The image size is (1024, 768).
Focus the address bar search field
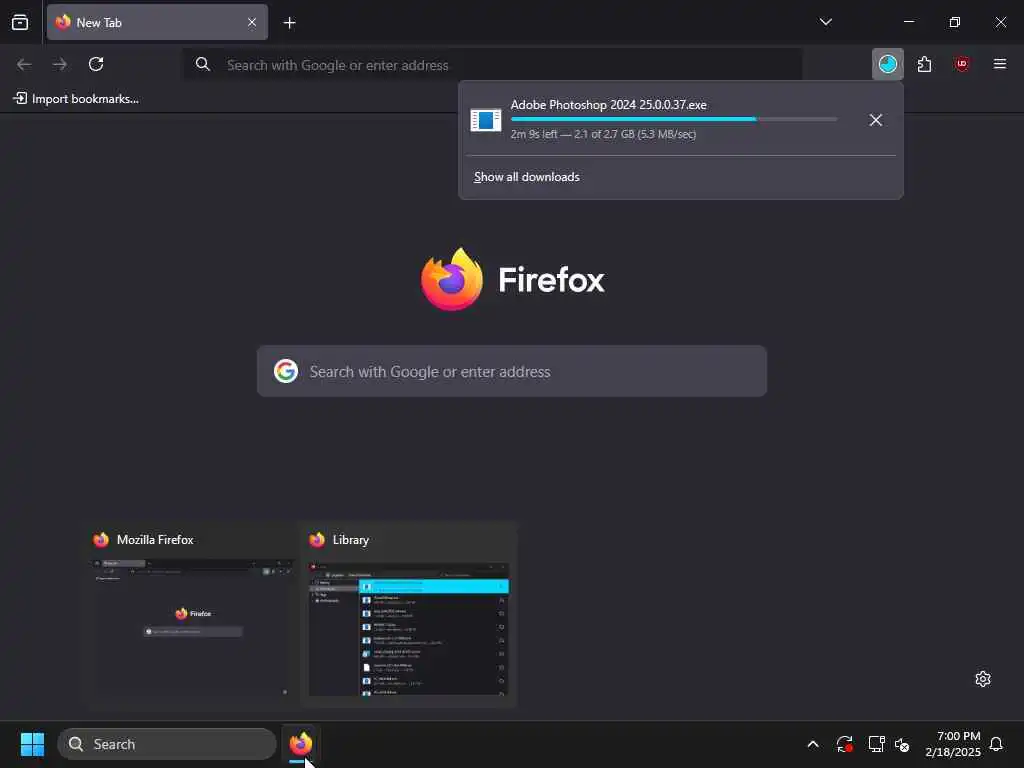click(492, 65)
